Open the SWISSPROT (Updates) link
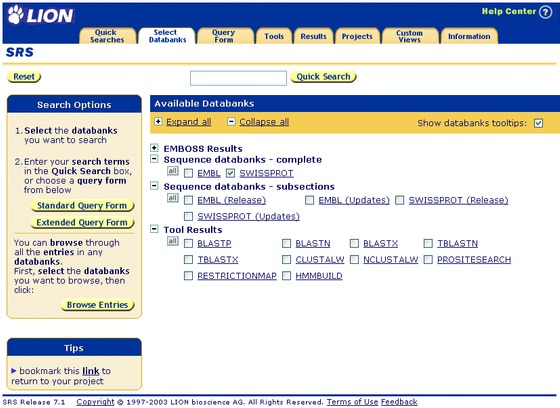This screenshot has height=408, width=560. [x=249, y=216]
